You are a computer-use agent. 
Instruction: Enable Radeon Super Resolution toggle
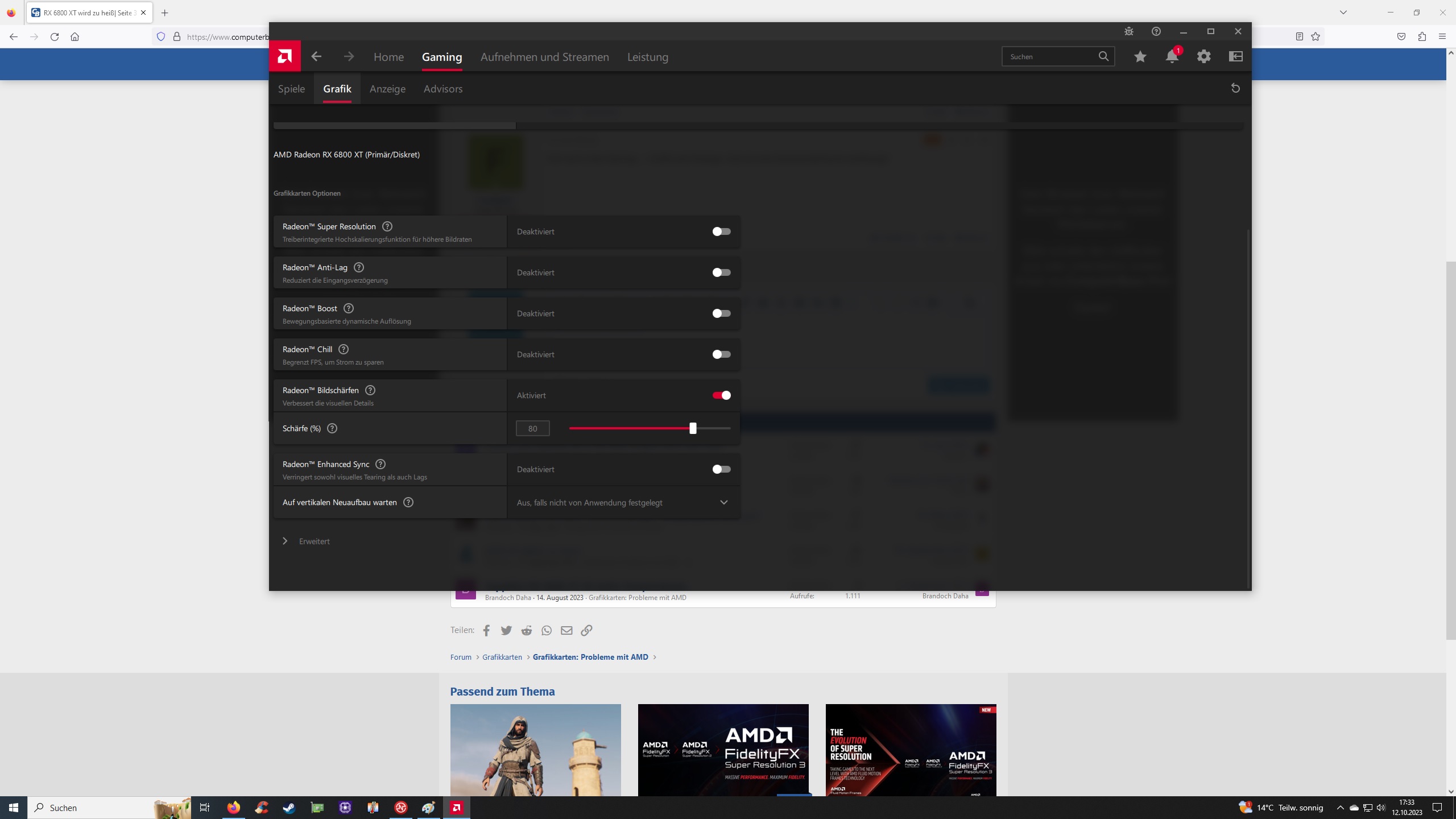click(x=721, y=231)
